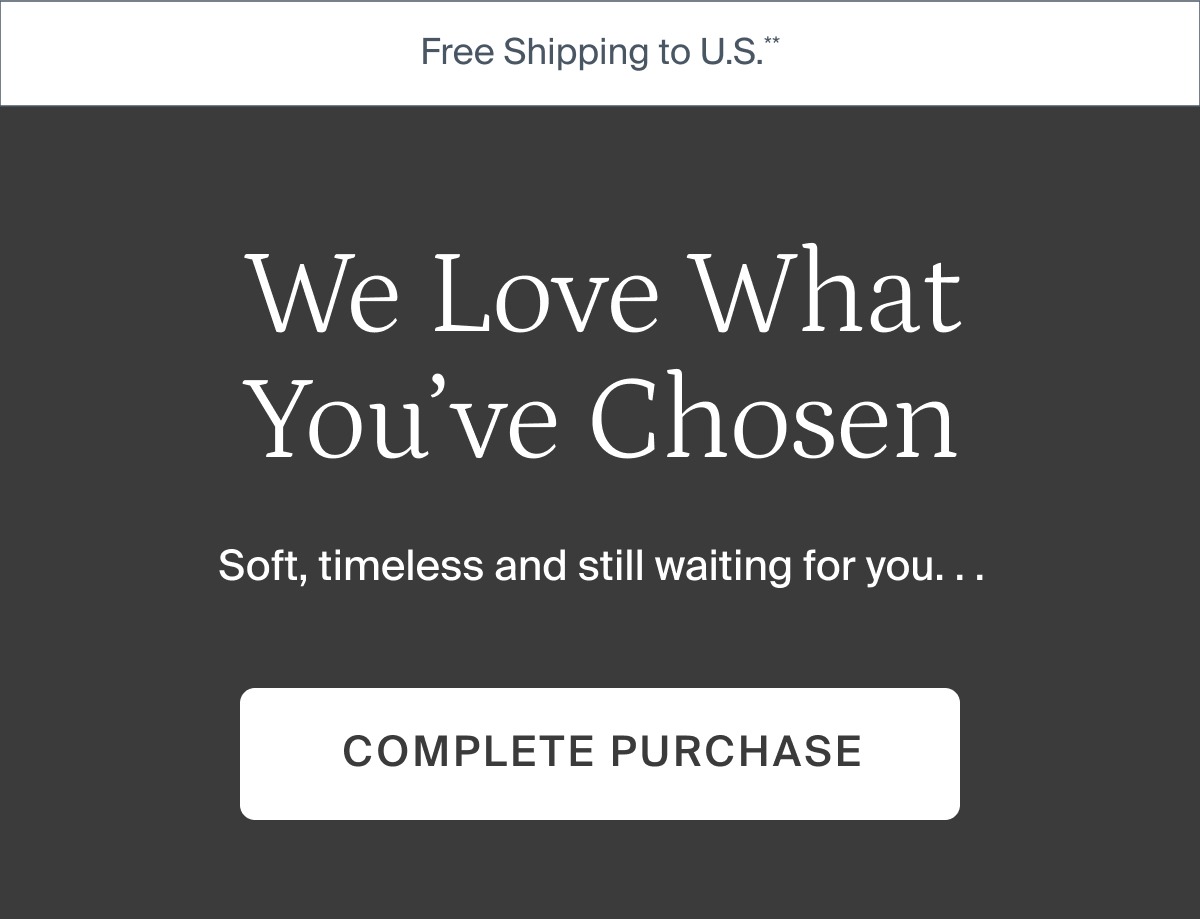Click the word COMPLETE on the white button
The image size is (1200, 919).
469,751
